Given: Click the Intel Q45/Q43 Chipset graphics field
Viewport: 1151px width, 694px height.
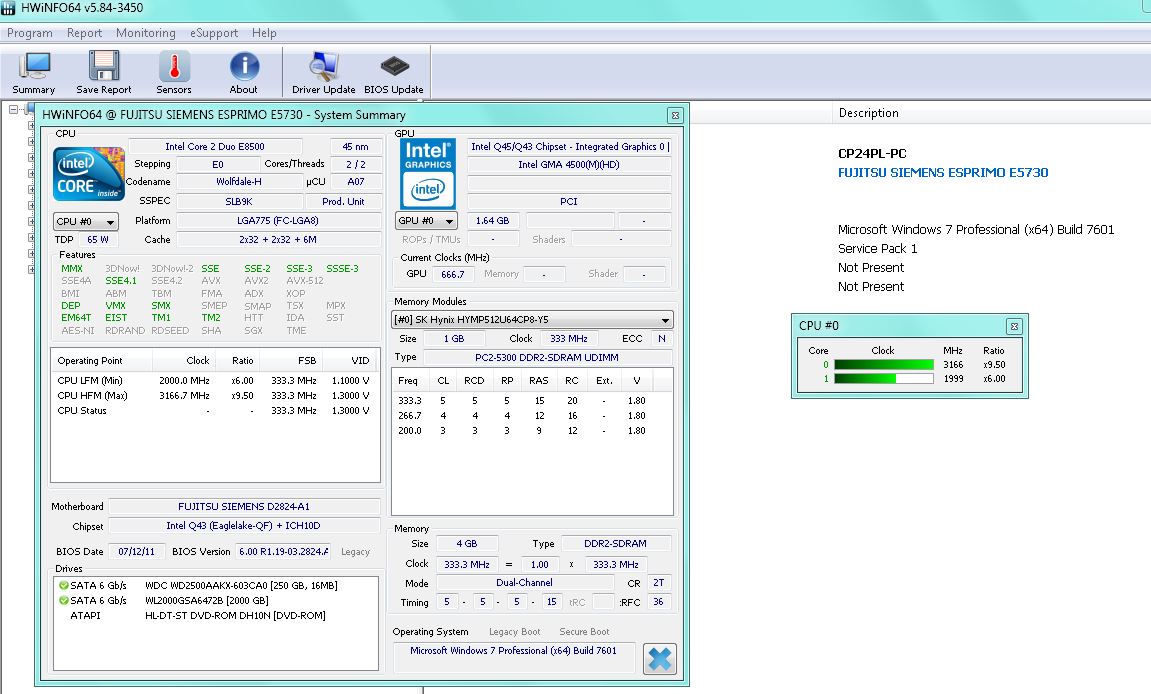Looking at the screenshot, I should 569,146.
